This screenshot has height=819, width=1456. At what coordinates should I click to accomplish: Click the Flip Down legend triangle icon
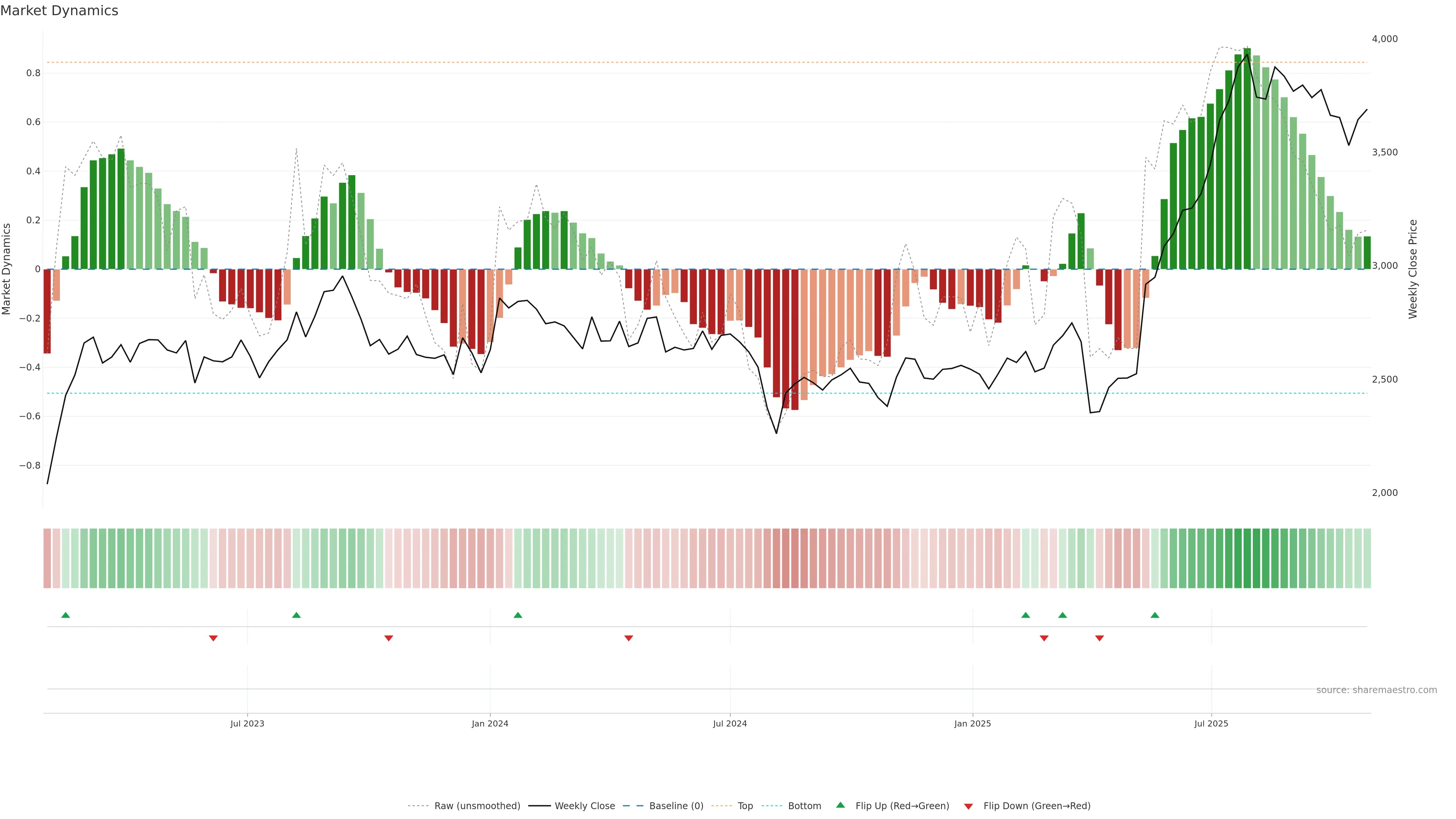click(x=968, y=806)
